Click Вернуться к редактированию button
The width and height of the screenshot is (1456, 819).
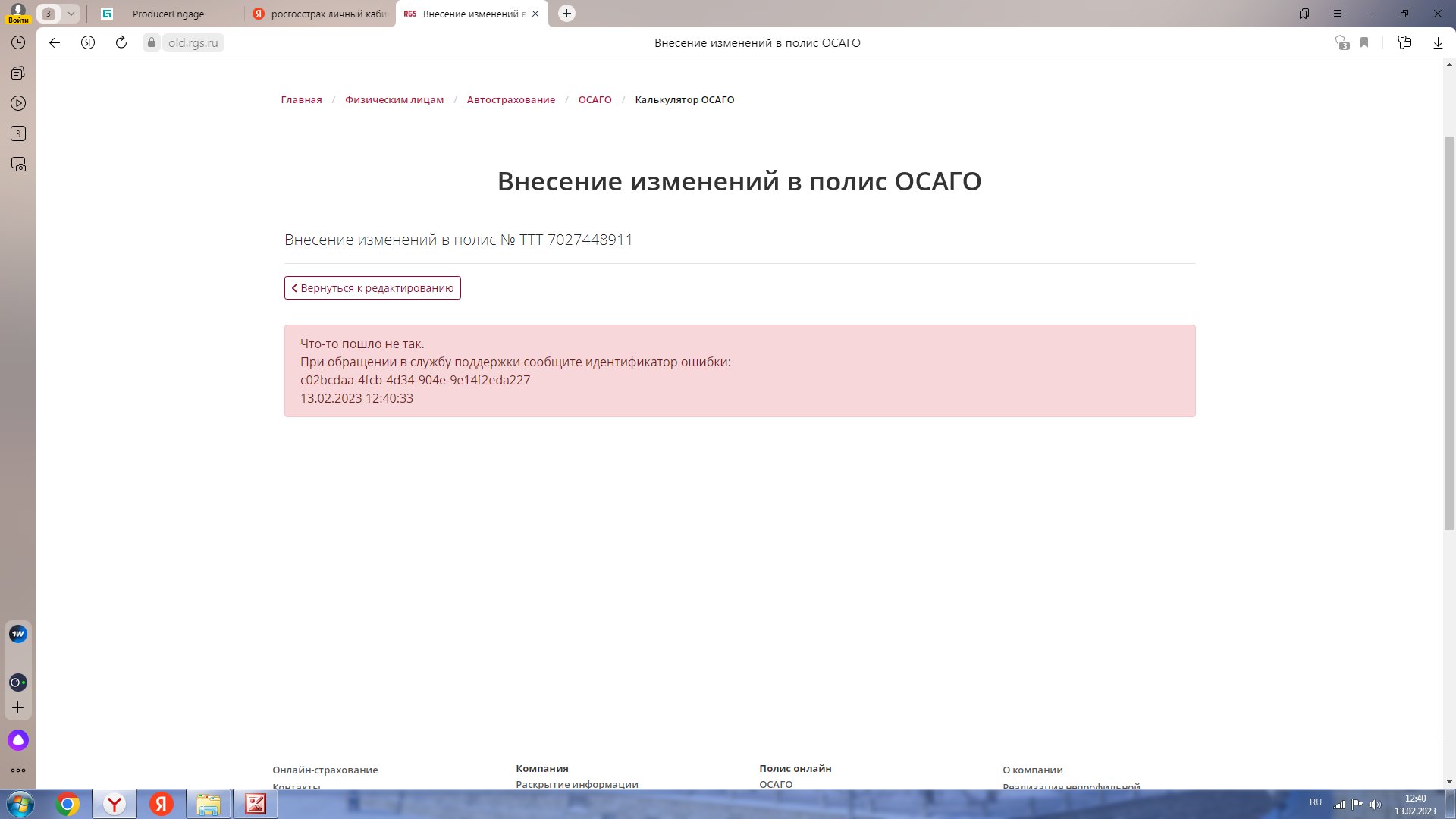click(372, 288)
